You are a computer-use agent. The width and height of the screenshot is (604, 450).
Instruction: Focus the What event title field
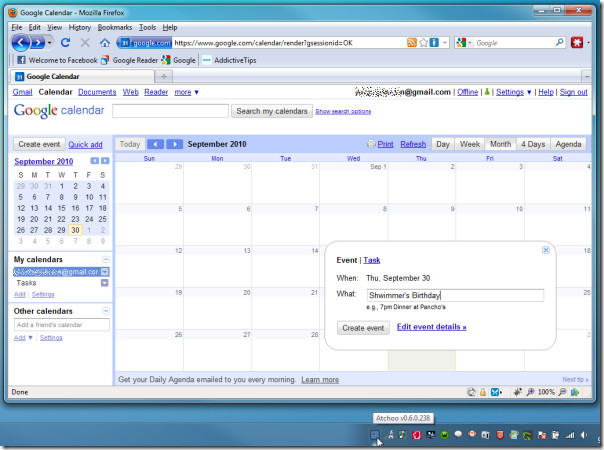pos(455,296)
